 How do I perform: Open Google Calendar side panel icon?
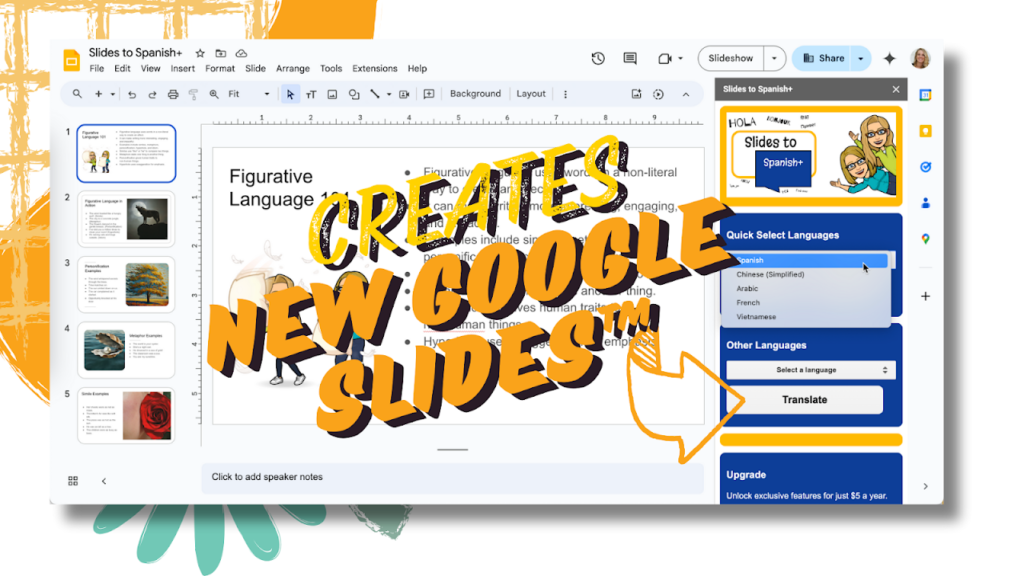coord(925,95)
